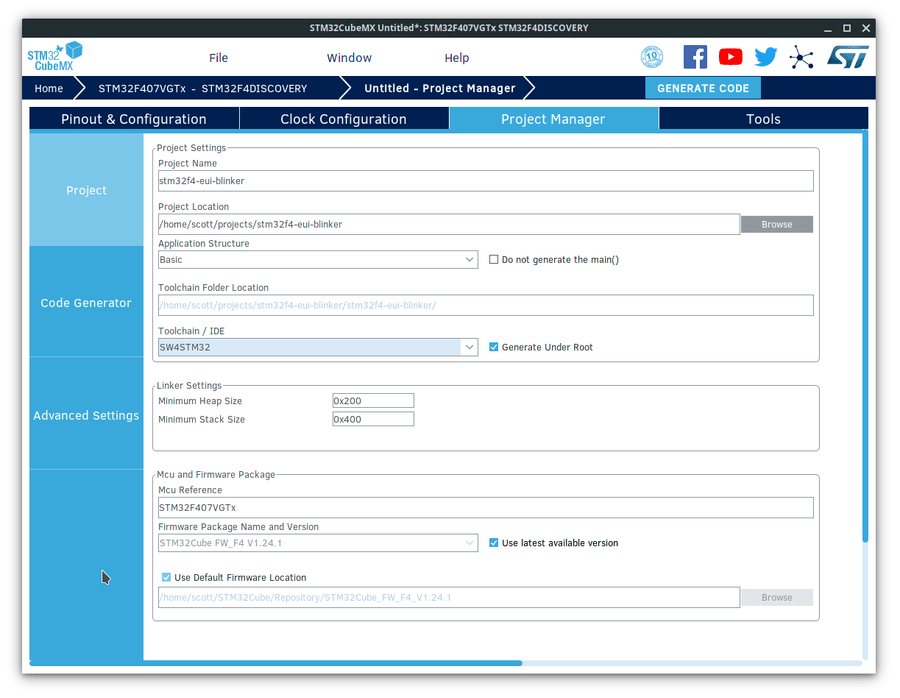Open STMicroelectronics Facebook page icon
Screen dimensions: 900x698
(695, 56)
